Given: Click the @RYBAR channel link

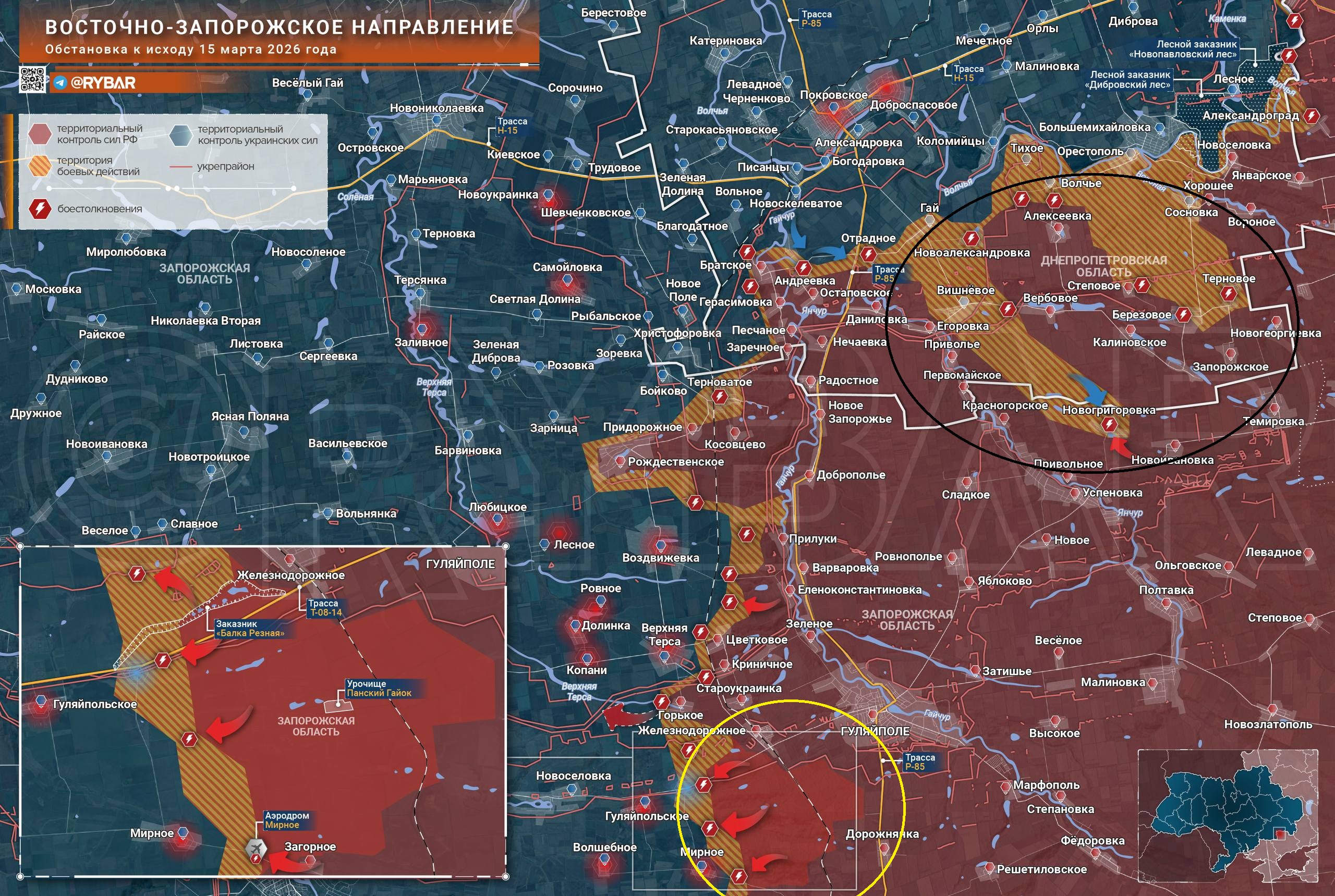Looking at the screenshot, I should point(103,83).
